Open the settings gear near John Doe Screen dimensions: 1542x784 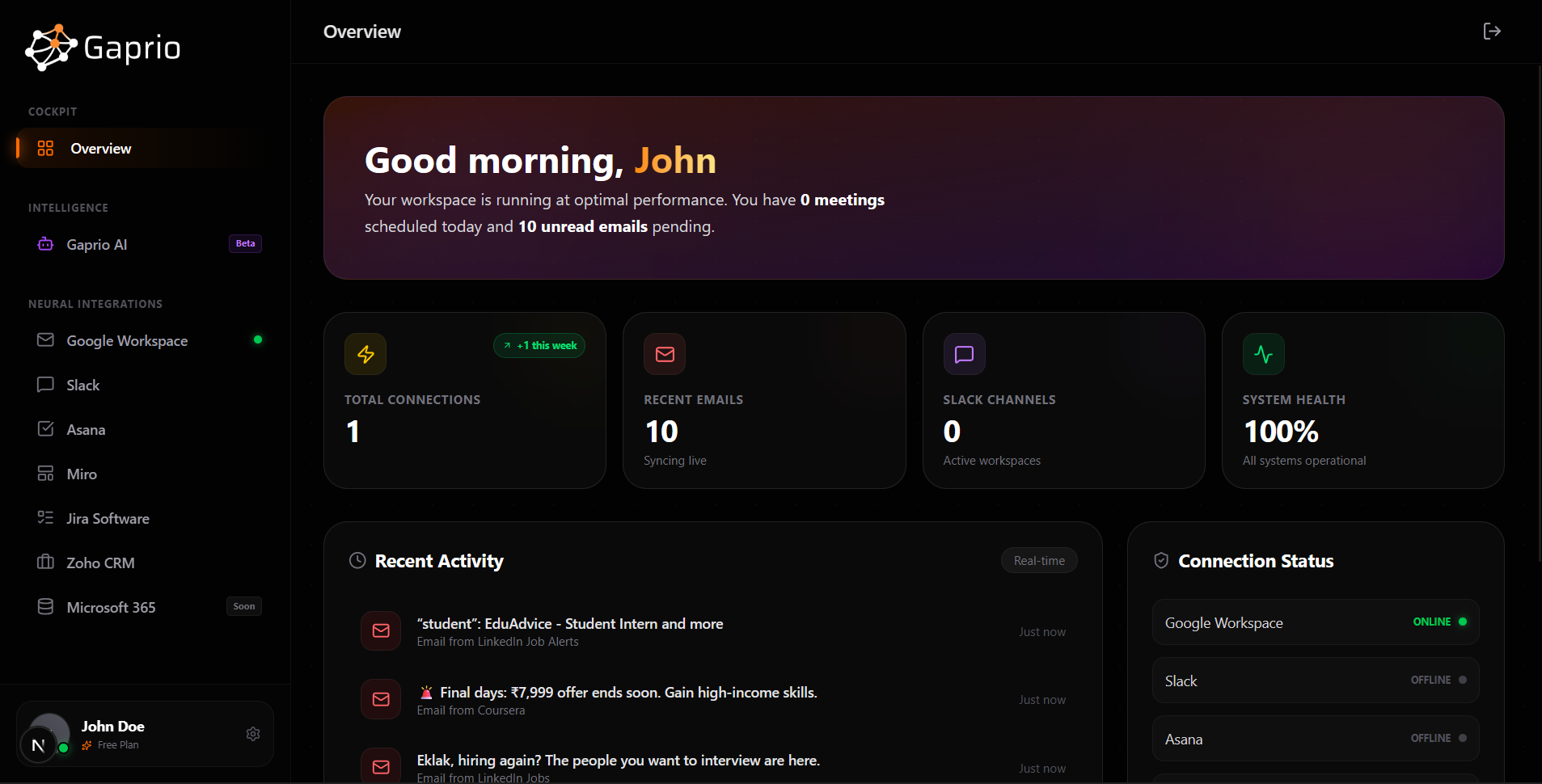pyautogui.click(x=253, y=734)
